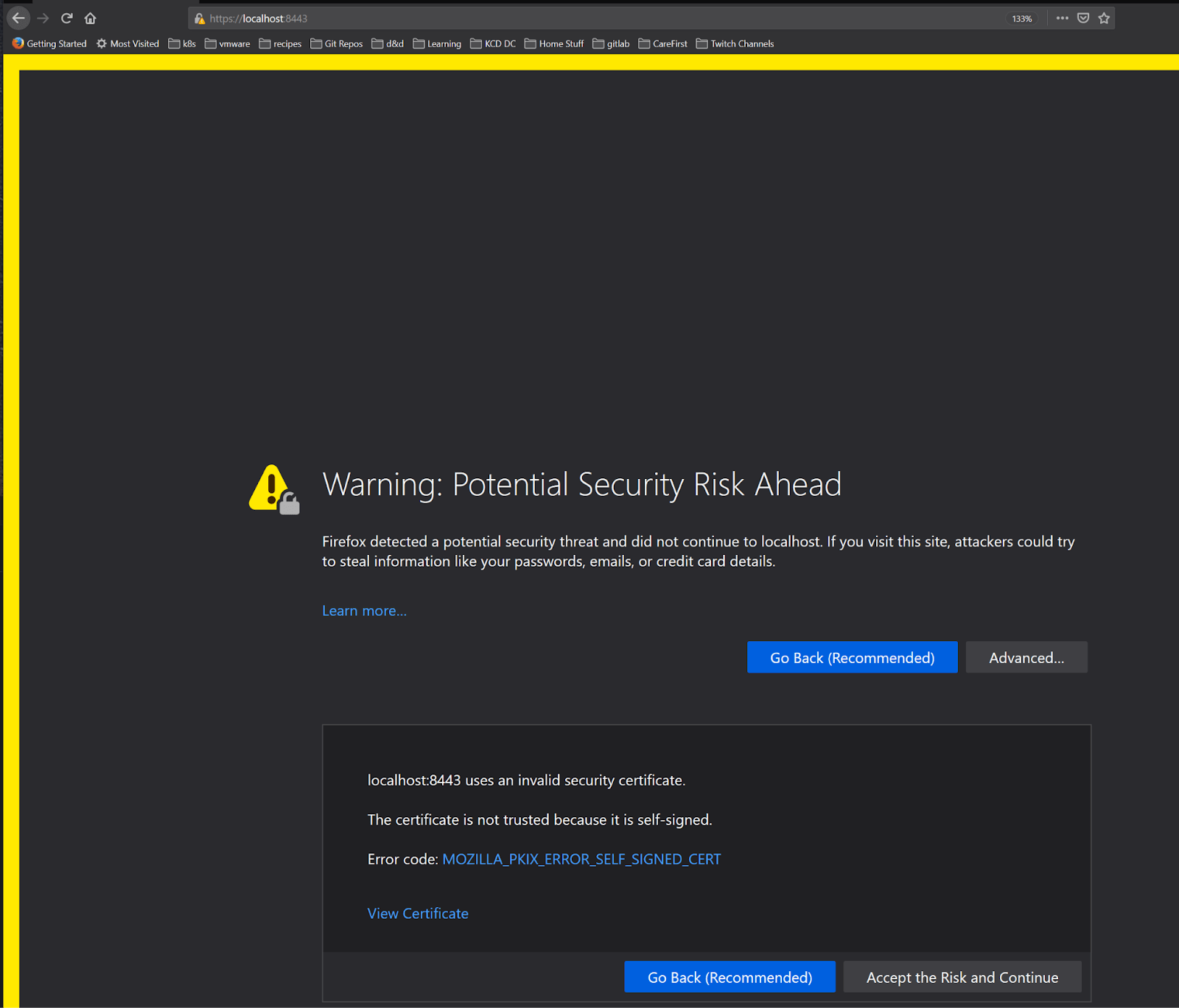Open the Learning bookmarks folder
The image size is (1179, 1008).
coord(437,43)
